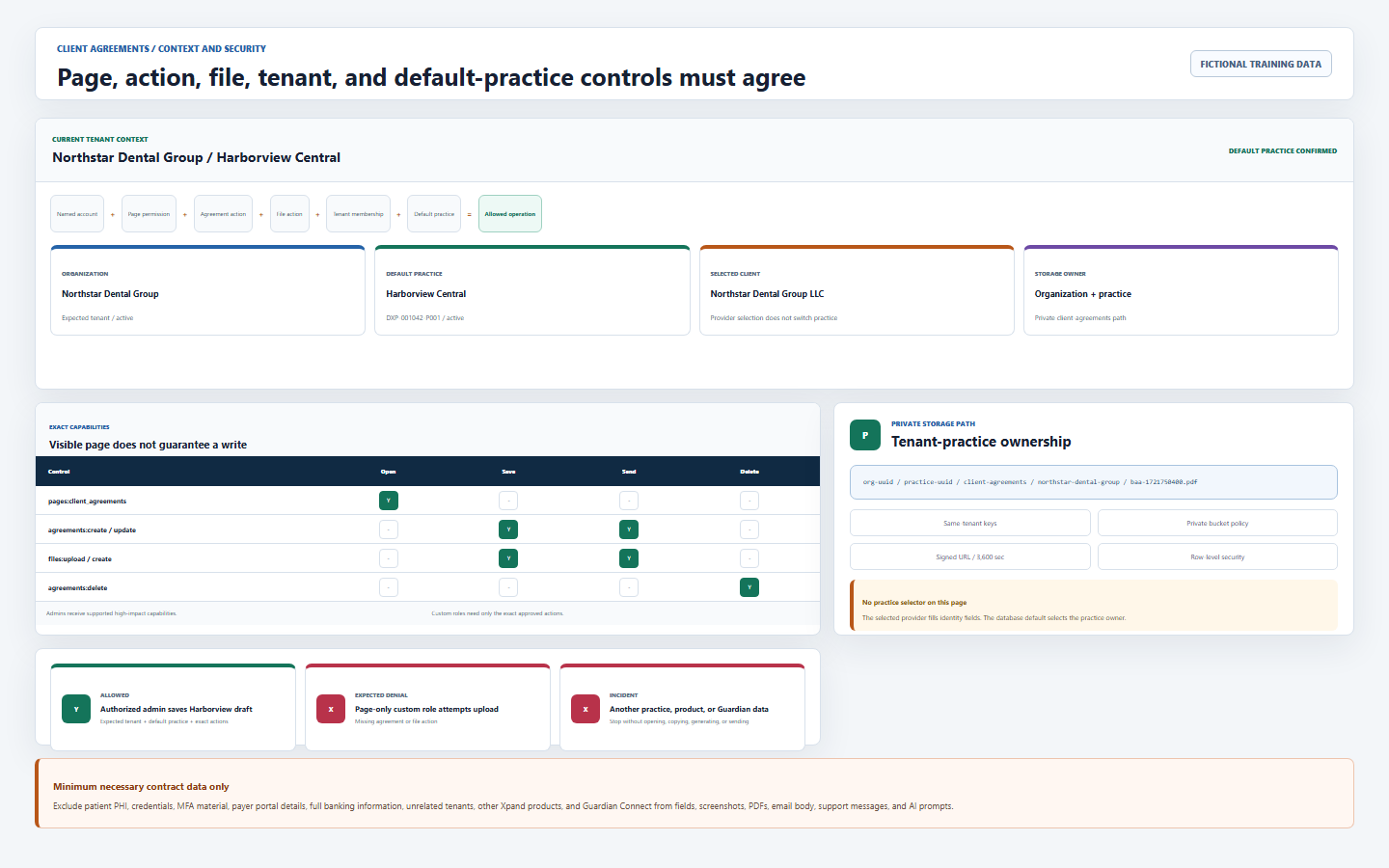The image size is (1389, 868).
Task: Click the pages:client_agreements row label
Action: [87, 502]
